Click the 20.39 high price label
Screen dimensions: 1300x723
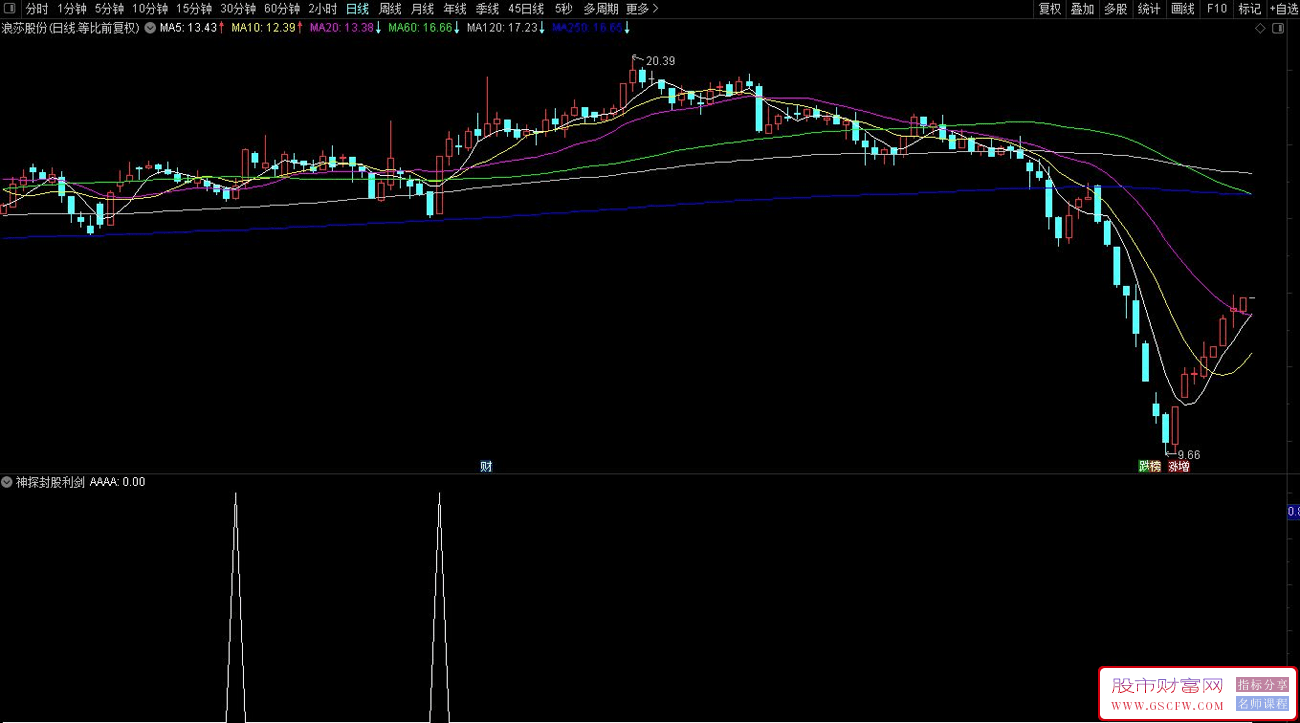pyautogui.click(x=660, y=61)
